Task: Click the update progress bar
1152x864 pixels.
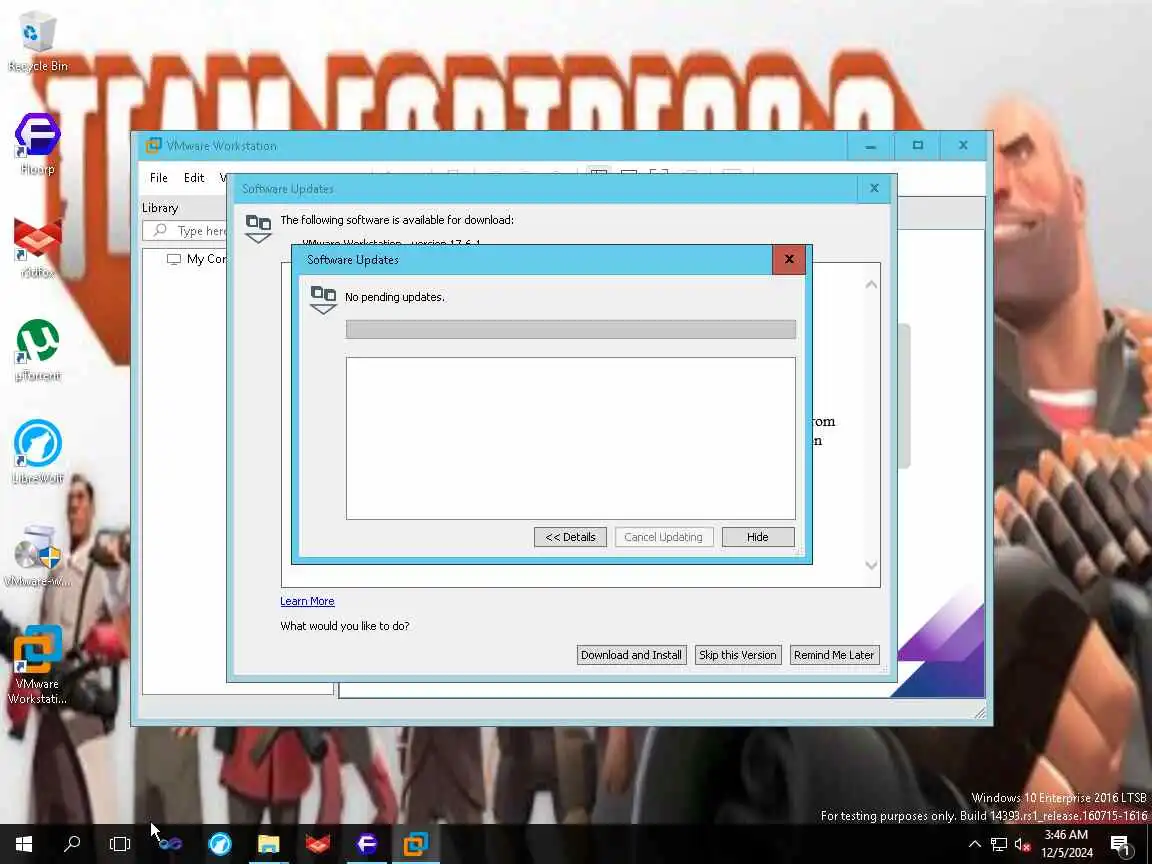Action: (571, 330)
